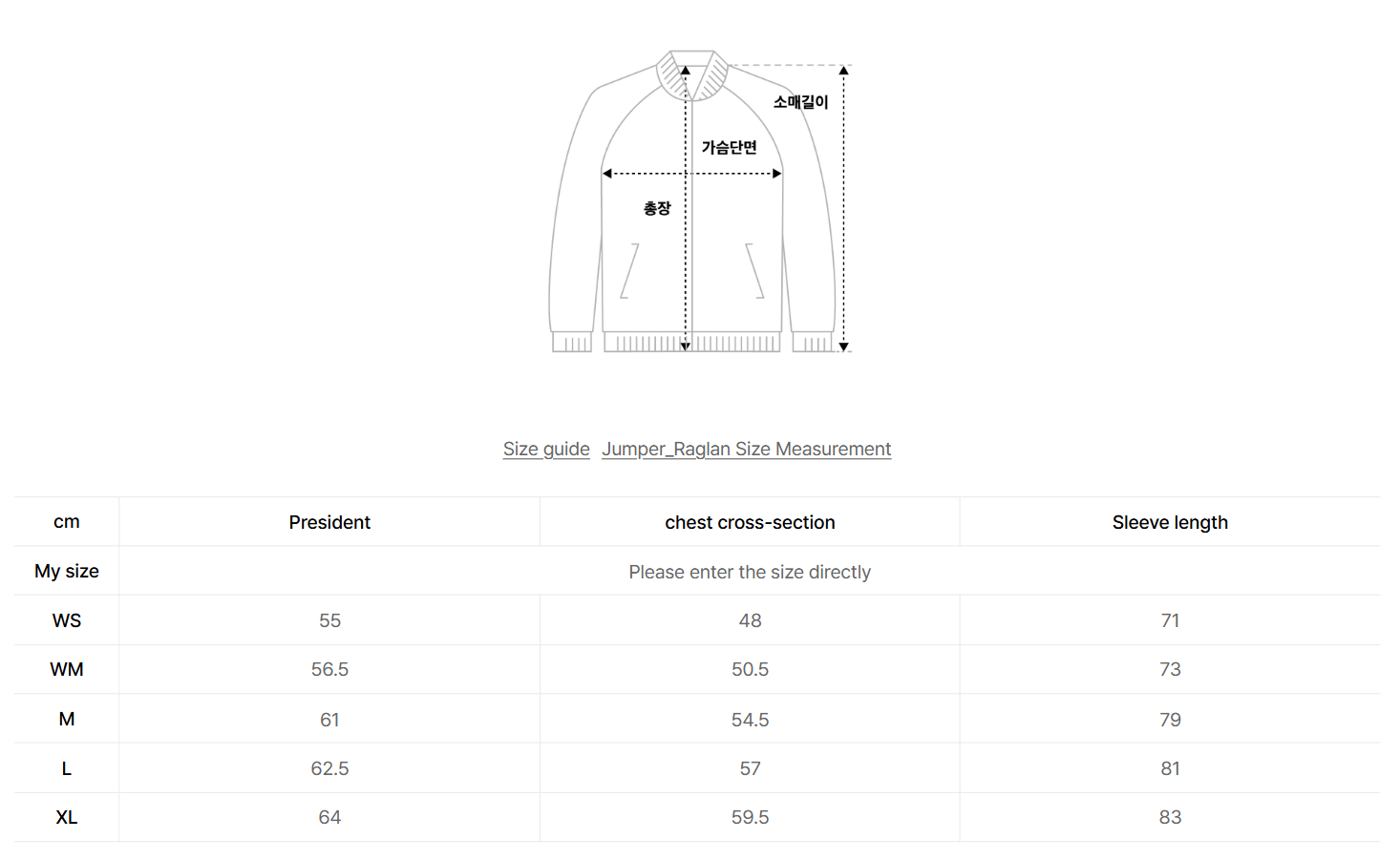Click the Sleeve length column header
Viewport: 1400px width, 860px height.
point(1170,522)
